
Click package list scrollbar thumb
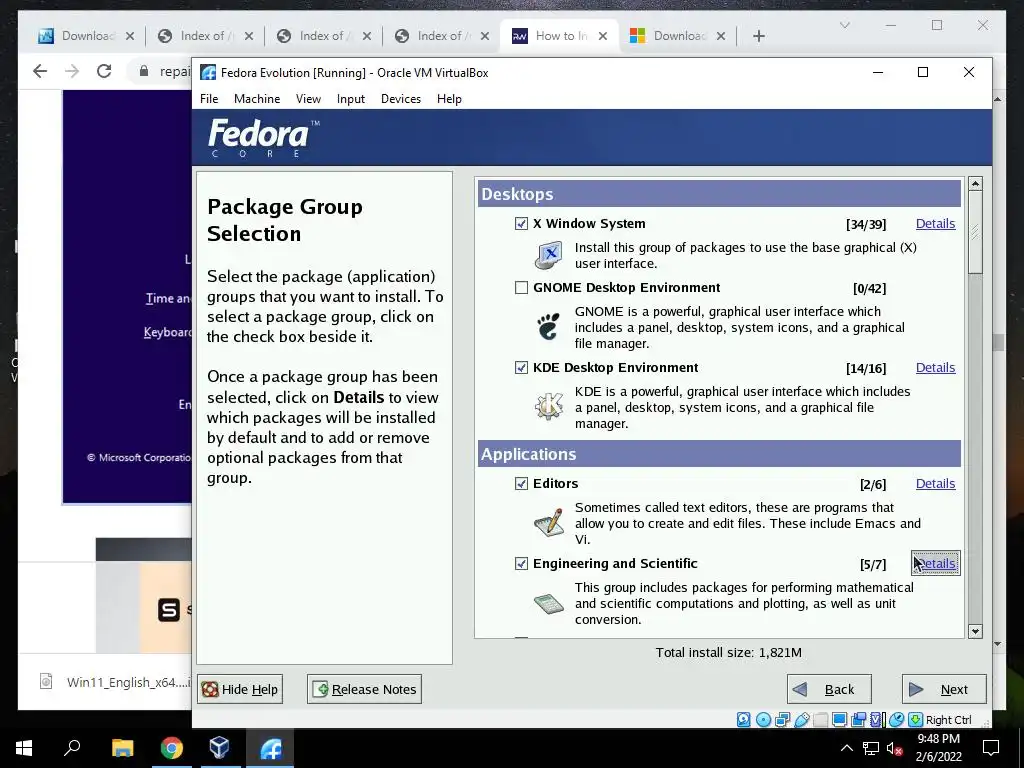975,232
